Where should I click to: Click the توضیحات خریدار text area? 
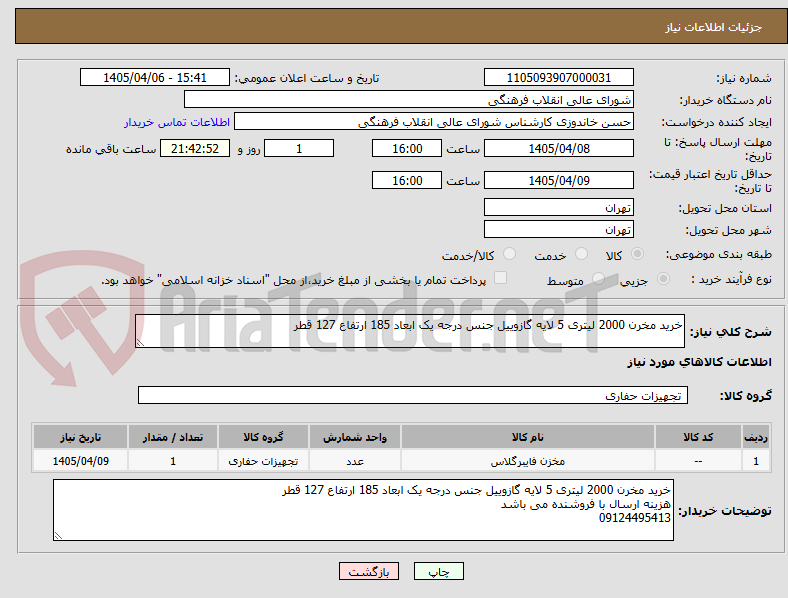coord(363,510)
